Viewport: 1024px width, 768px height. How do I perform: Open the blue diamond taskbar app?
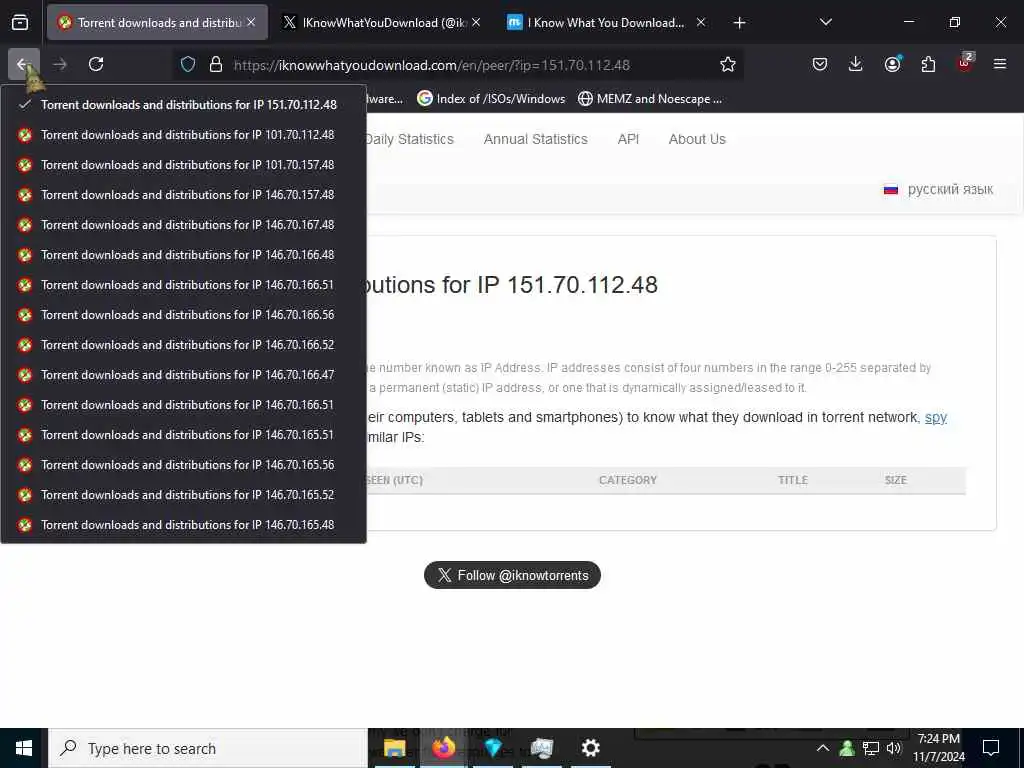493,748
